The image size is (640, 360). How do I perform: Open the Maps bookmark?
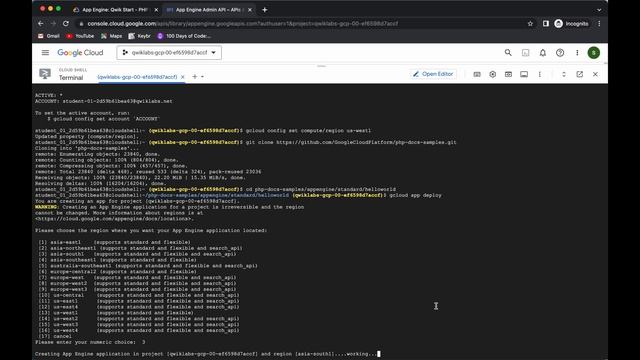tap(111, 36)
